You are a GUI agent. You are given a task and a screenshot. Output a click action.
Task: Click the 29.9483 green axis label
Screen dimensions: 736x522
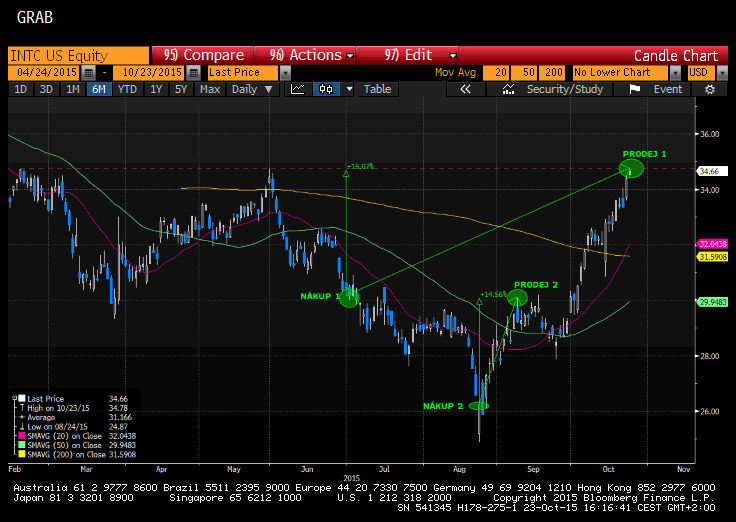713,302
